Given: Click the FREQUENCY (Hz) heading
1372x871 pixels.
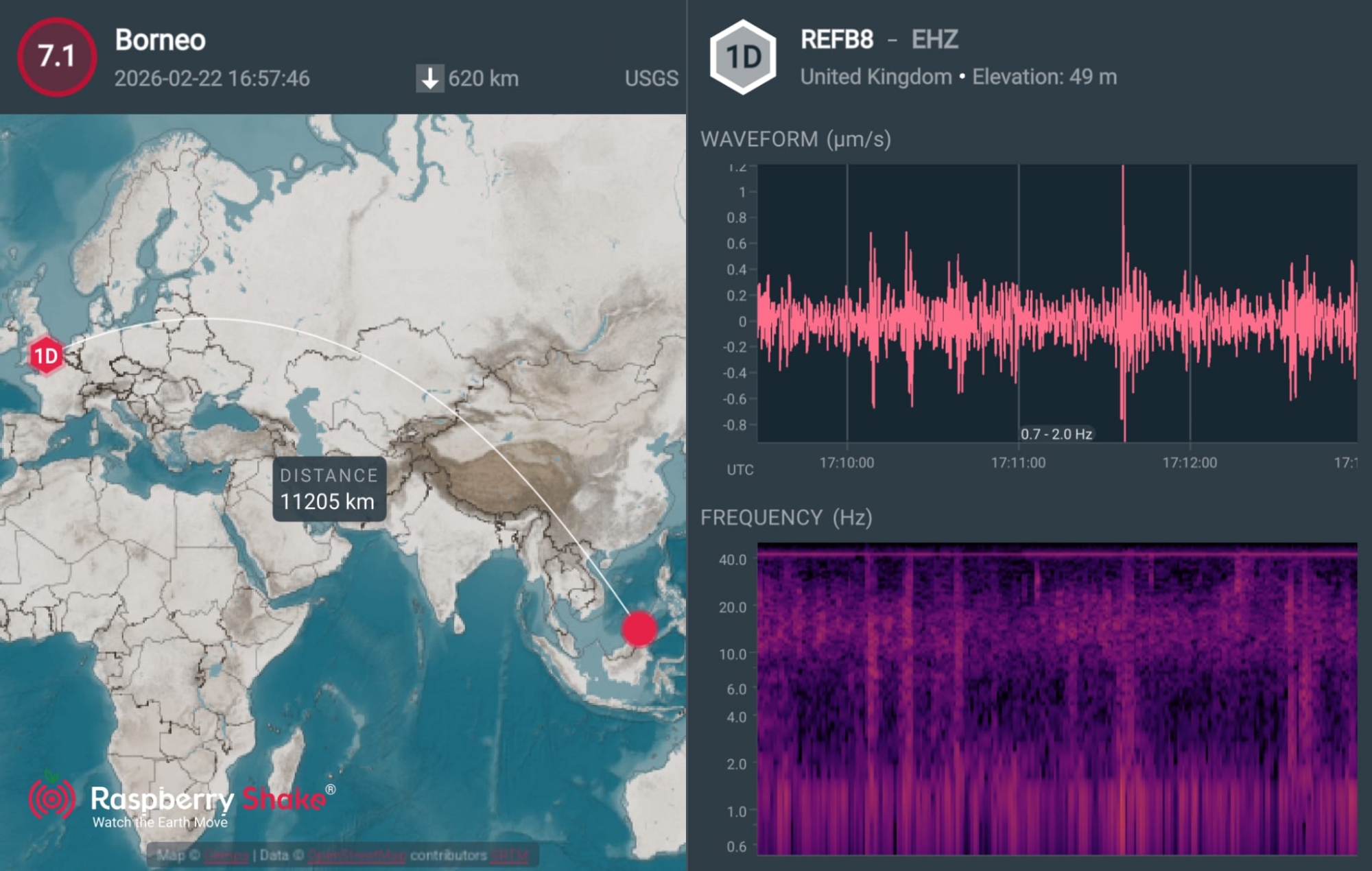Looking at the screenshot, I should point(785,517).
